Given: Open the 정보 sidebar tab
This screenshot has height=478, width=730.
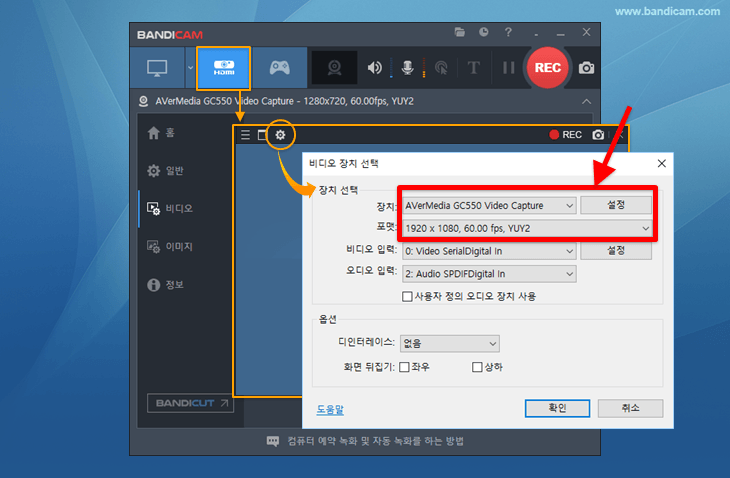Looking at the screenshot, I should click(166, 284).
